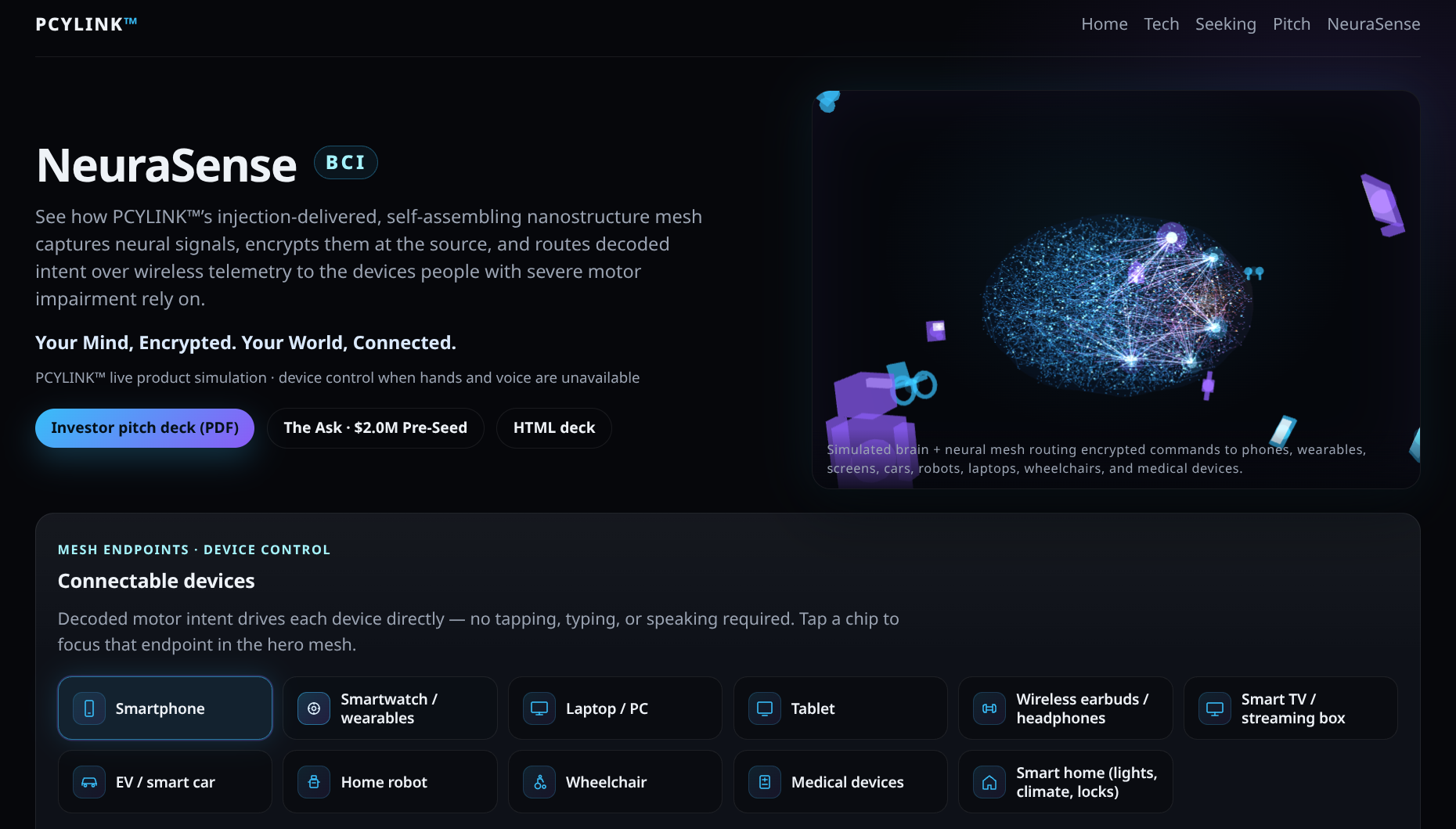
Task: Click the Home robot chip icon
Action: tap(314, 782)
